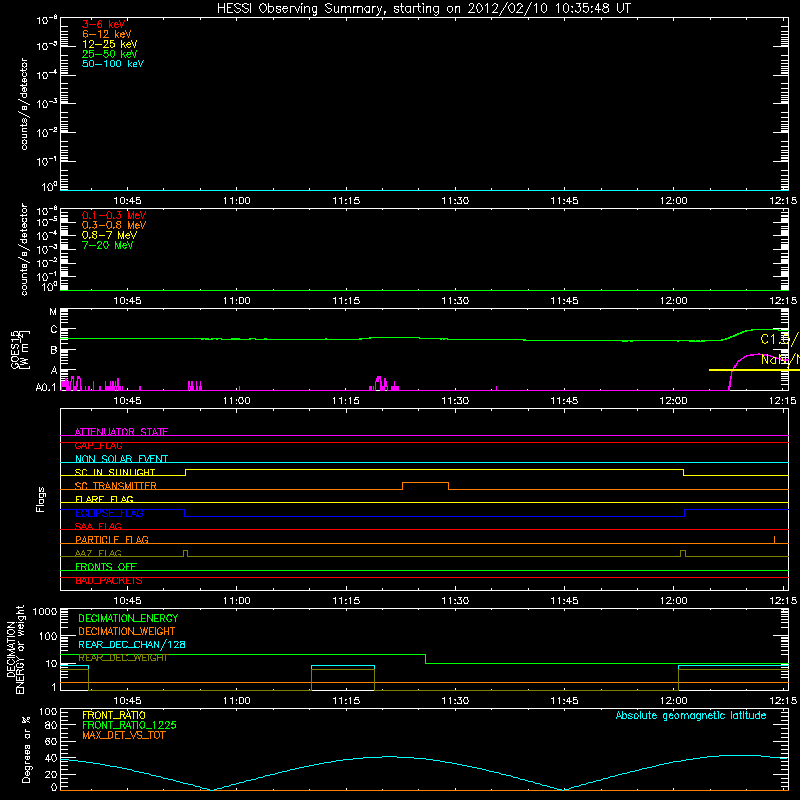The height and width of the screenshot is (800, 800).
Task: Select the FRONT_RATIO_1225 legend label
Action: pos(129,725)
